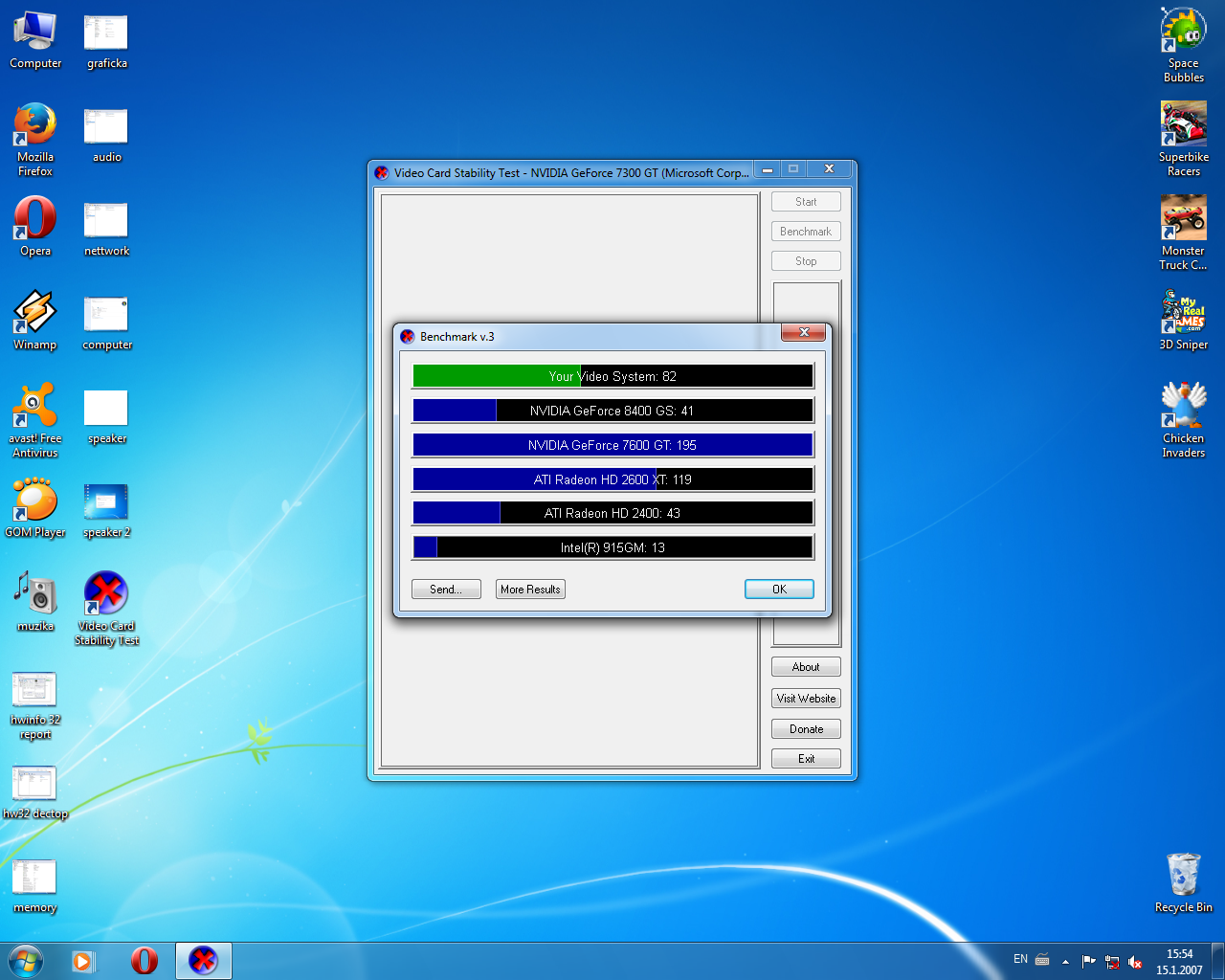Viewport: 1225px width, 980px height.
Task: Click OK in the Benchmark dialog
Action: (x=779, y=590)
